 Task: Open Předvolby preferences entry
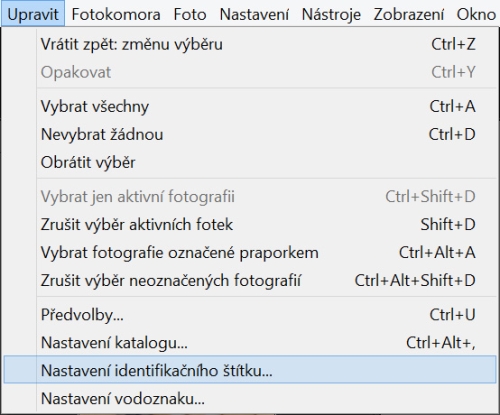250,315
